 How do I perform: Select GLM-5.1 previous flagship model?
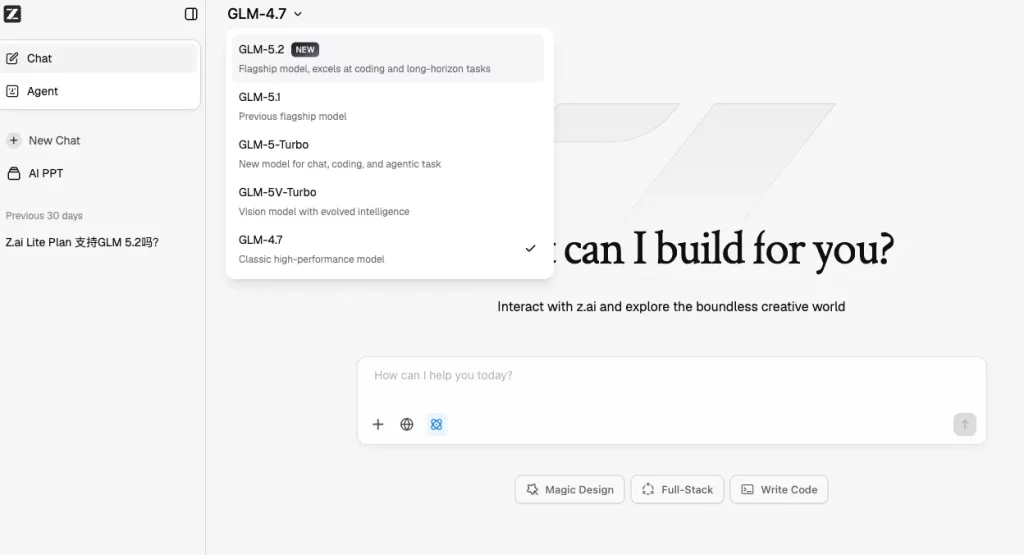[x=388, y=106]
